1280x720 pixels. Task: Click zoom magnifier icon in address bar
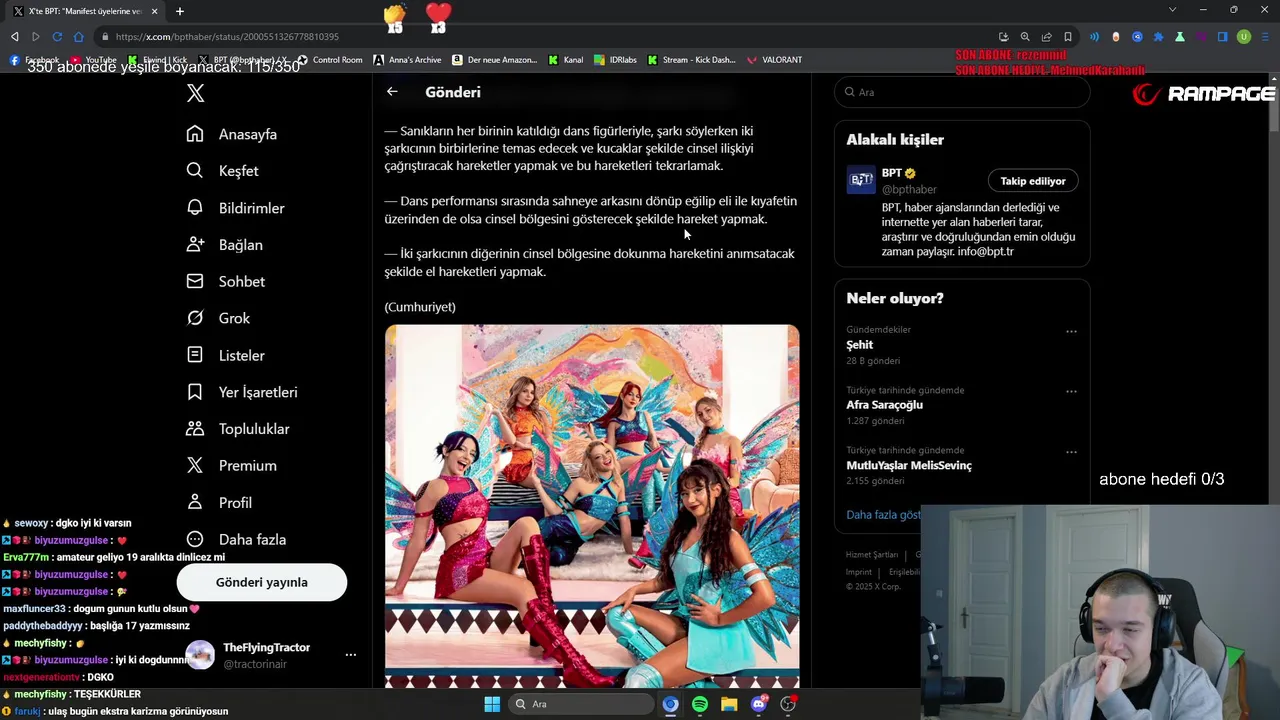[1025, 37]
